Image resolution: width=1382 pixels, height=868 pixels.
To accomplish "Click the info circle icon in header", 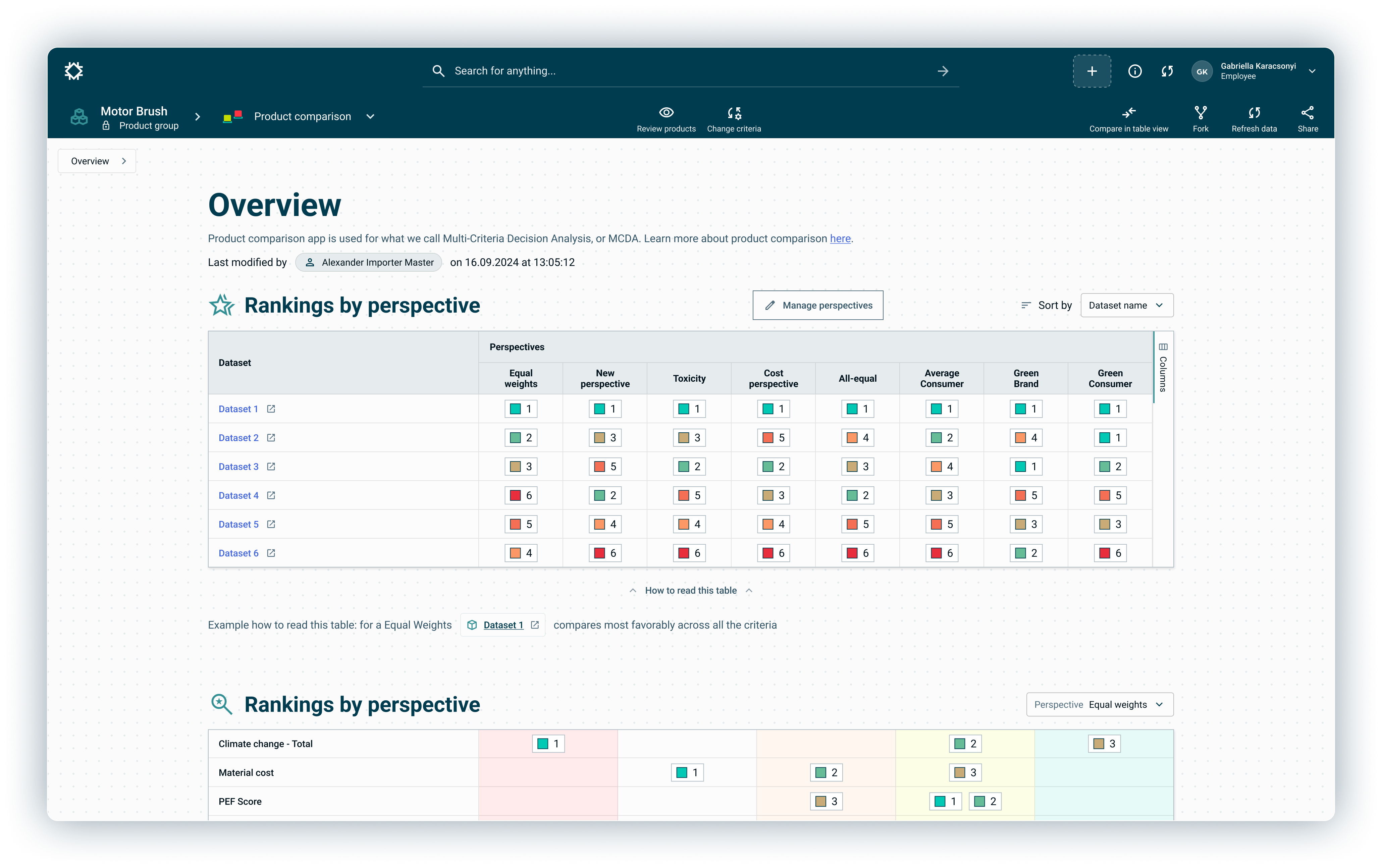I will 1135,71.
